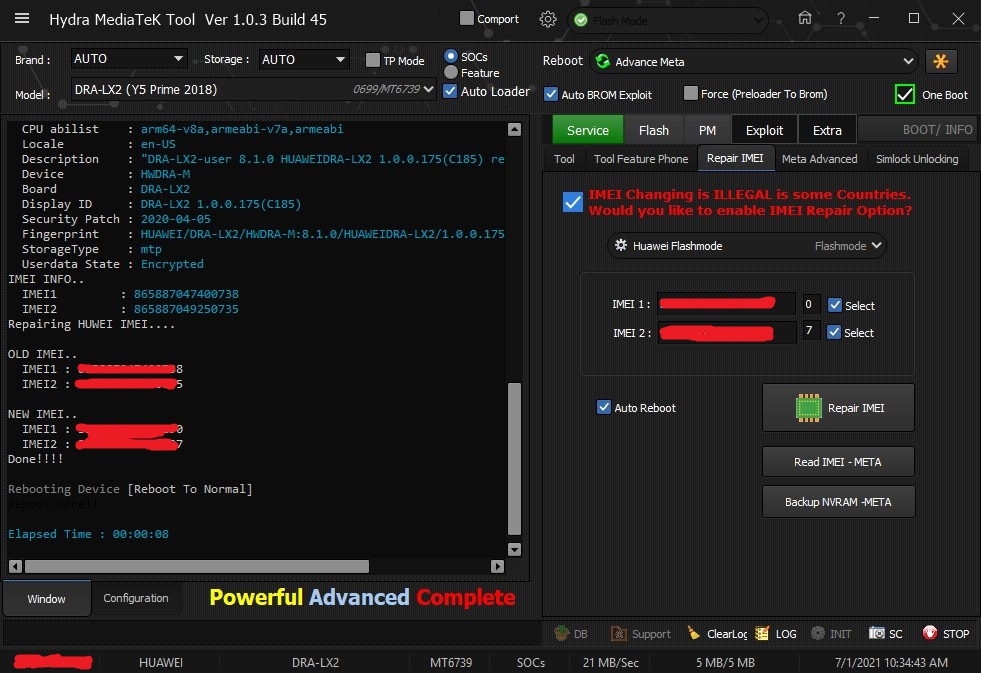Open ClearLog broom icon in bottom toolbar
The height and width of the screenshot is (673, 981).
pos(694,633)
